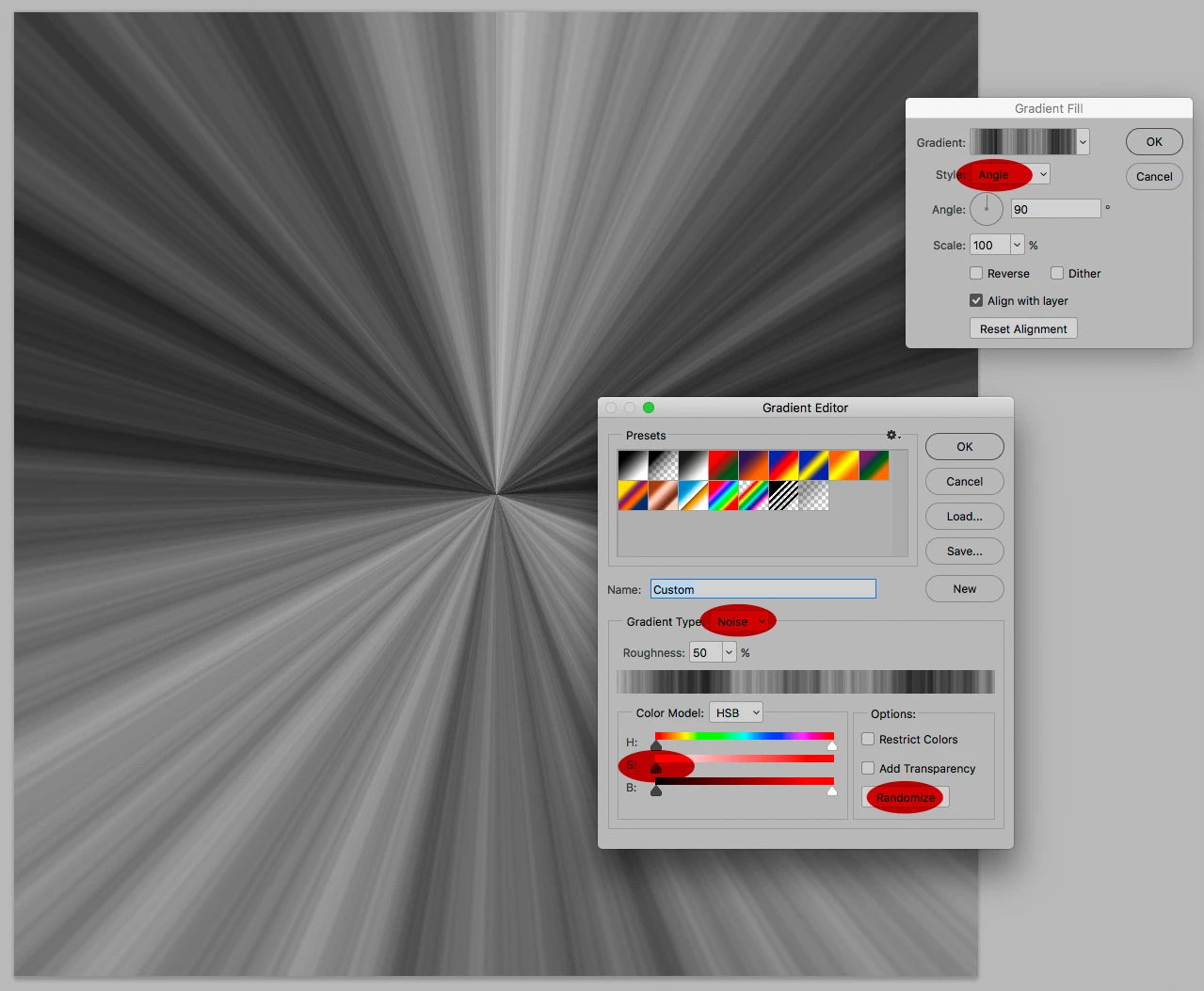This screenshot has width=1204, height=991.
Task: Pick the opaque Spectrum rainbow preset
Action: click(723, 495)
